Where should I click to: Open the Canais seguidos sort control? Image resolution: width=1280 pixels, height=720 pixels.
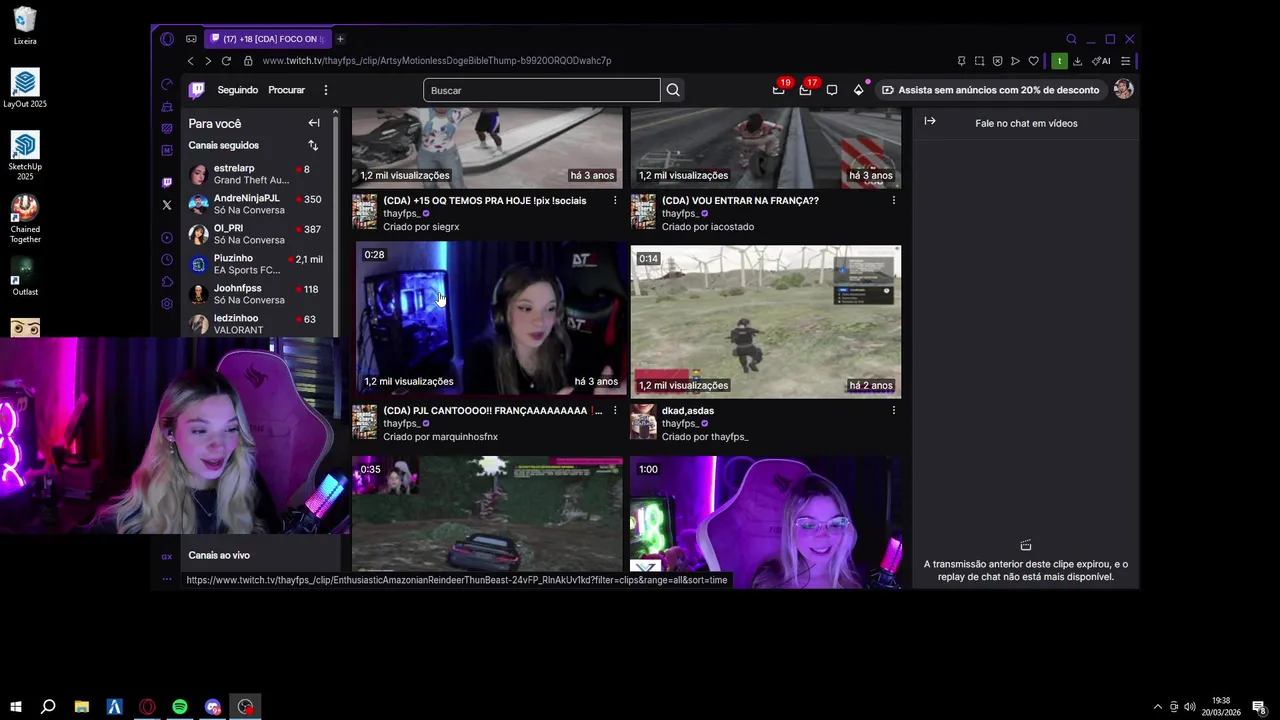(313, 145)
